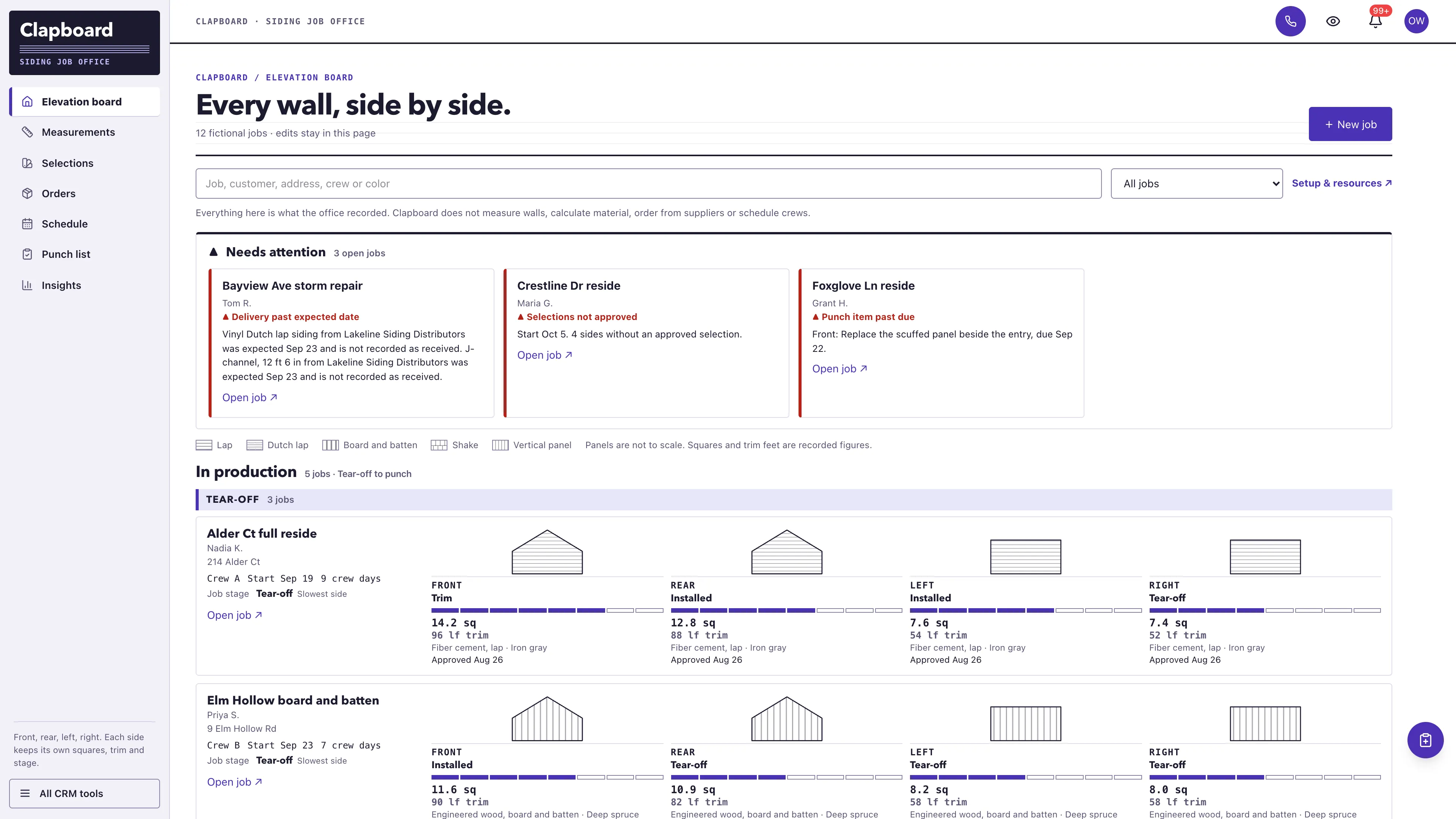Click the floating clipboard button at bottom right
Image resolution: width=1456 pixels, height=819 pixels.
pos(1425,740)
